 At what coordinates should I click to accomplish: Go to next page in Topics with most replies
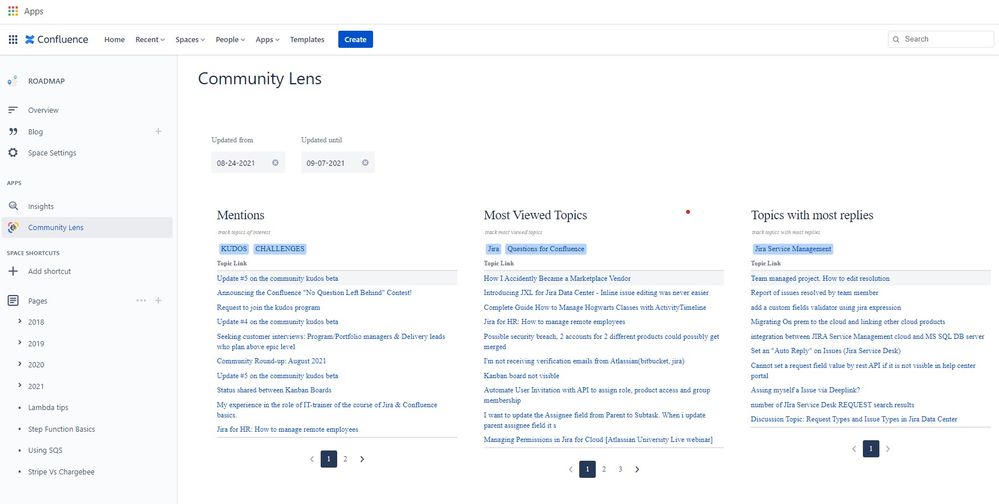pos(888,449)
